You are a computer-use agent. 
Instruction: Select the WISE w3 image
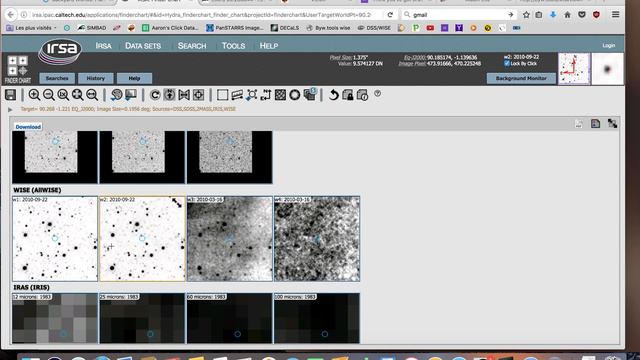click(229, 239)
